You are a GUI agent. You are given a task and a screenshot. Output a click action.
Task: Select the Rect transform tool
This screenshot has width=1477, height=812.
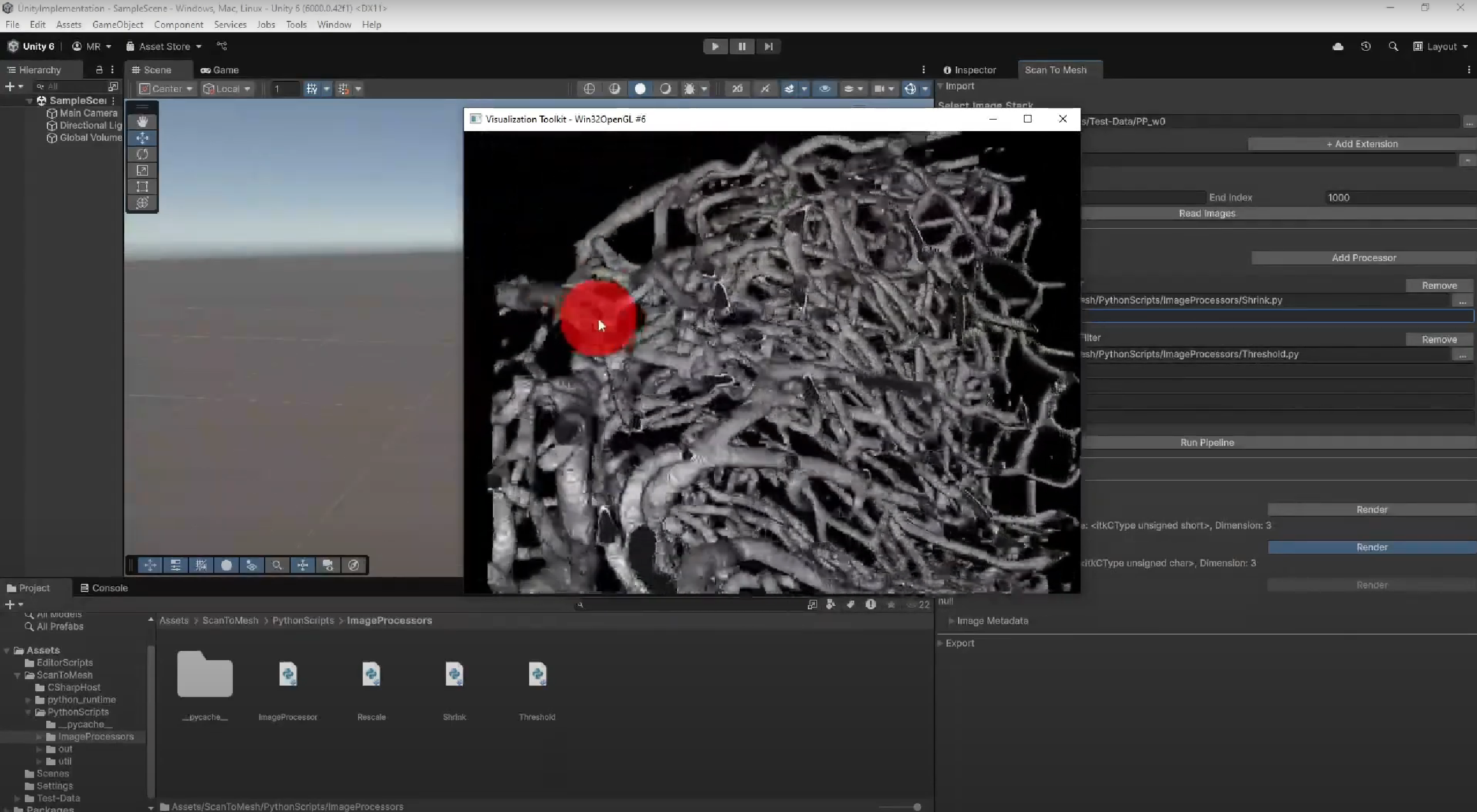click(x=142, y=187)
